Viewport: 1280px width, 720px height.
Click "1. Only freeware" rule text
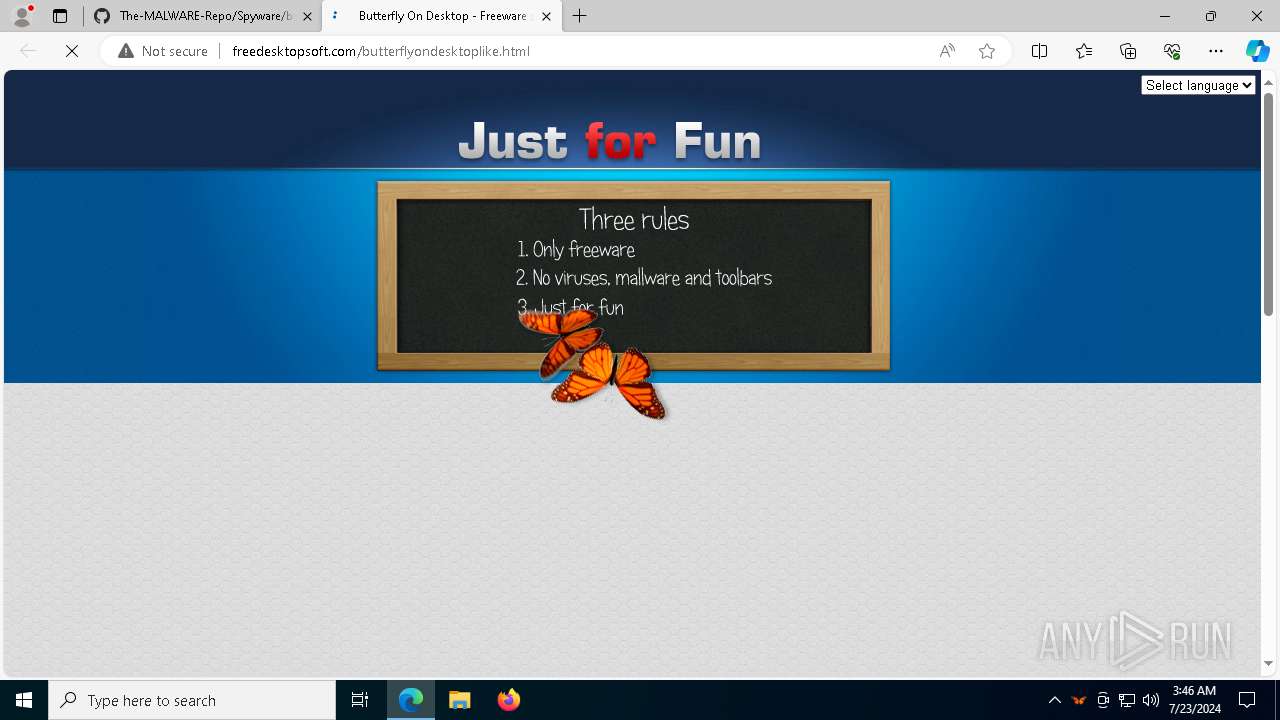click(576, 250)
